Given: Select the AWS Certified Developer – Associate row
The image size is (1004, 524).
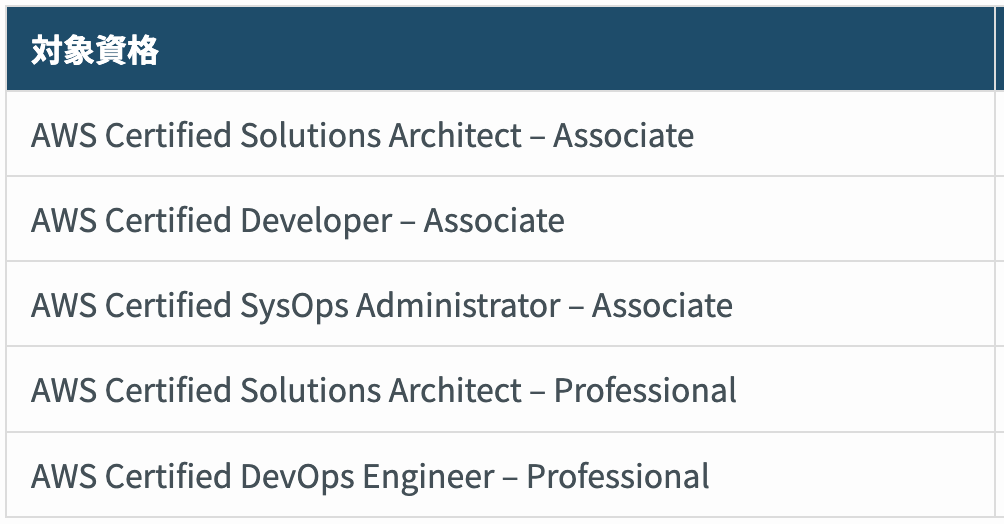Looking at the screenshot, I should click(x=297, y=220).
